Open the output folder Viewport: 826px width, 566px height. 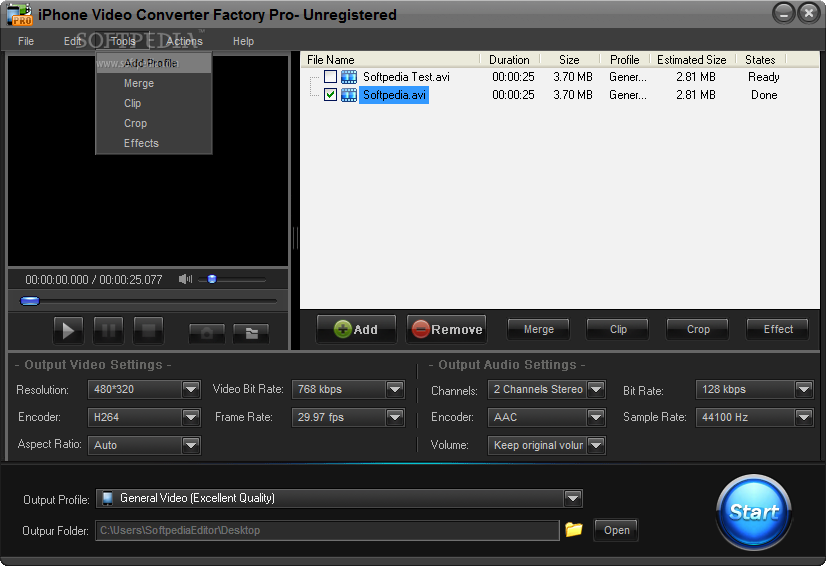[616, 530]
